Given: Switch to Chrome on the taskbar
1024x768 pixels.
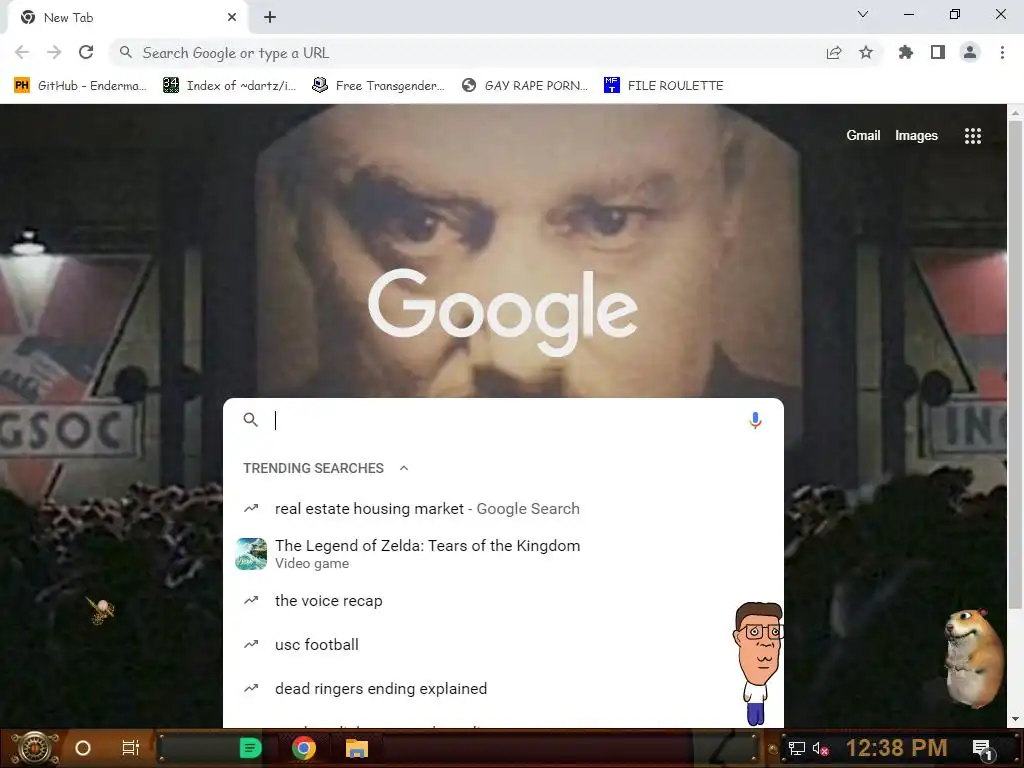Looking at the screenshot, I should [304, 748].
